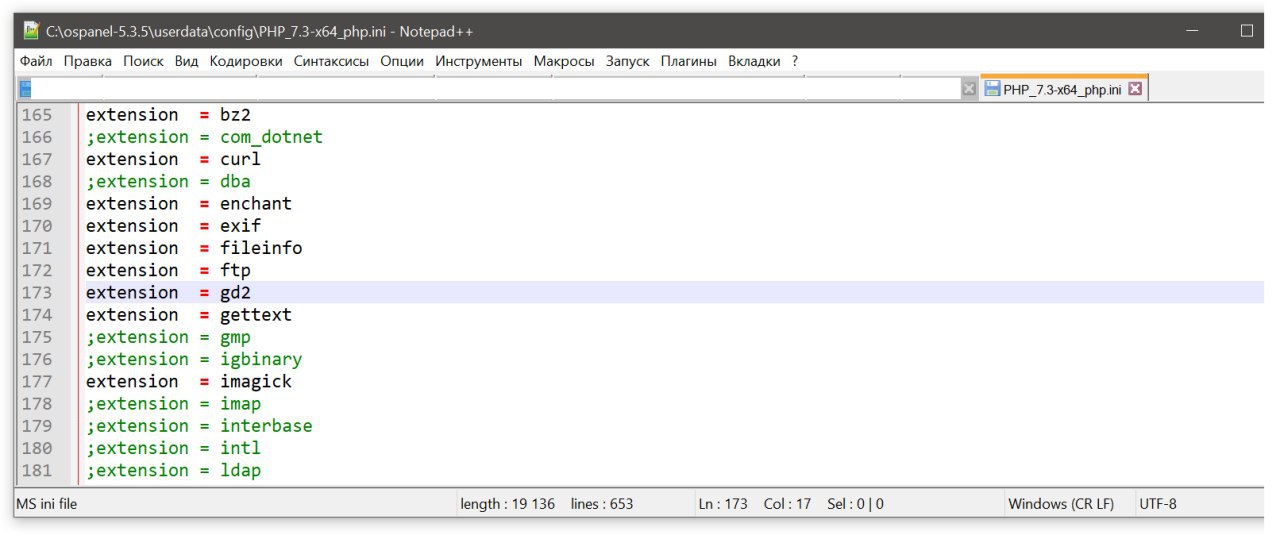Click line number 165 in the margin

37,115
